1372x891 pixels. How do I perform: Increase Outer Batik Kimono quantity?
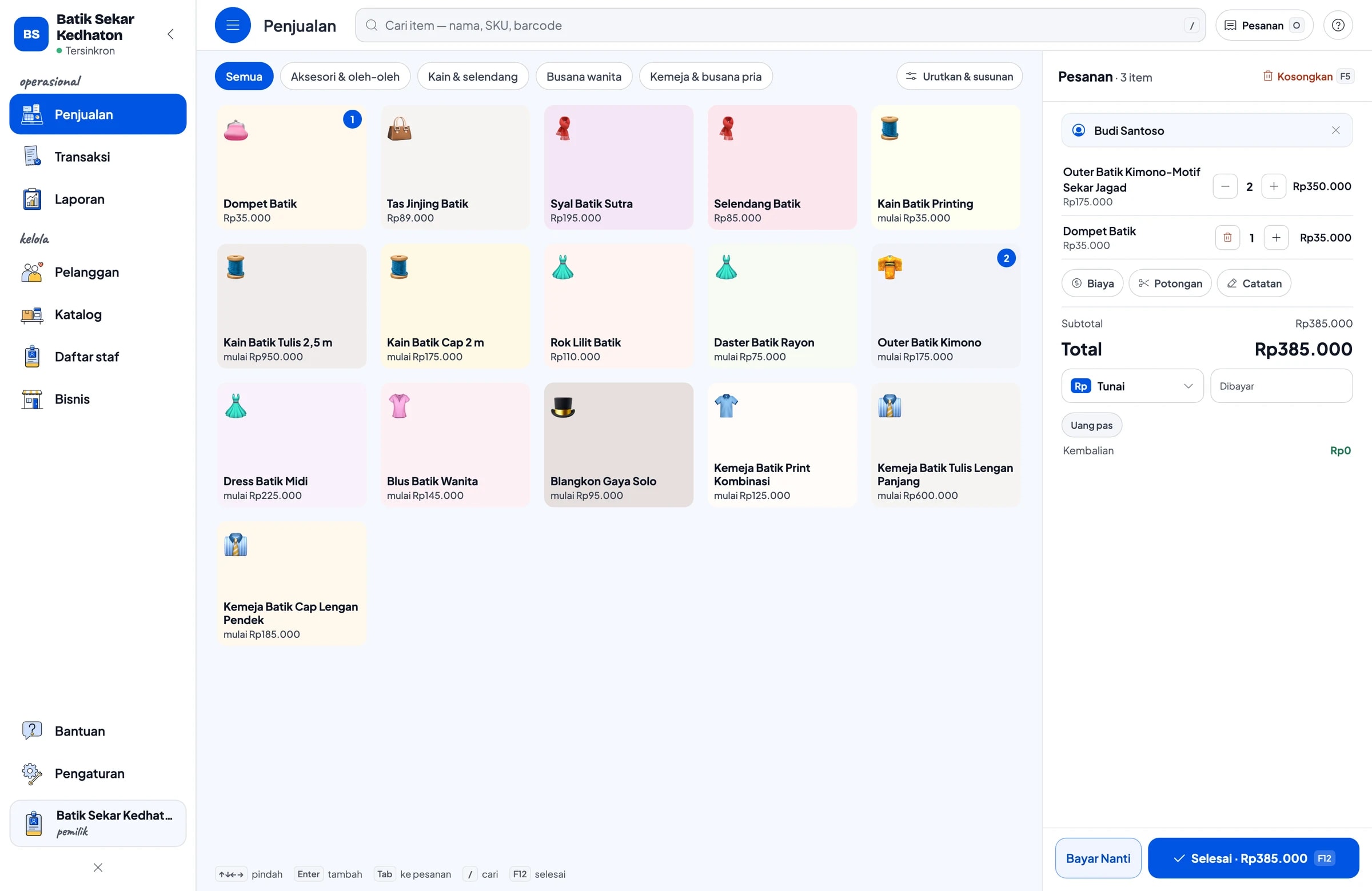(1274, 186)
